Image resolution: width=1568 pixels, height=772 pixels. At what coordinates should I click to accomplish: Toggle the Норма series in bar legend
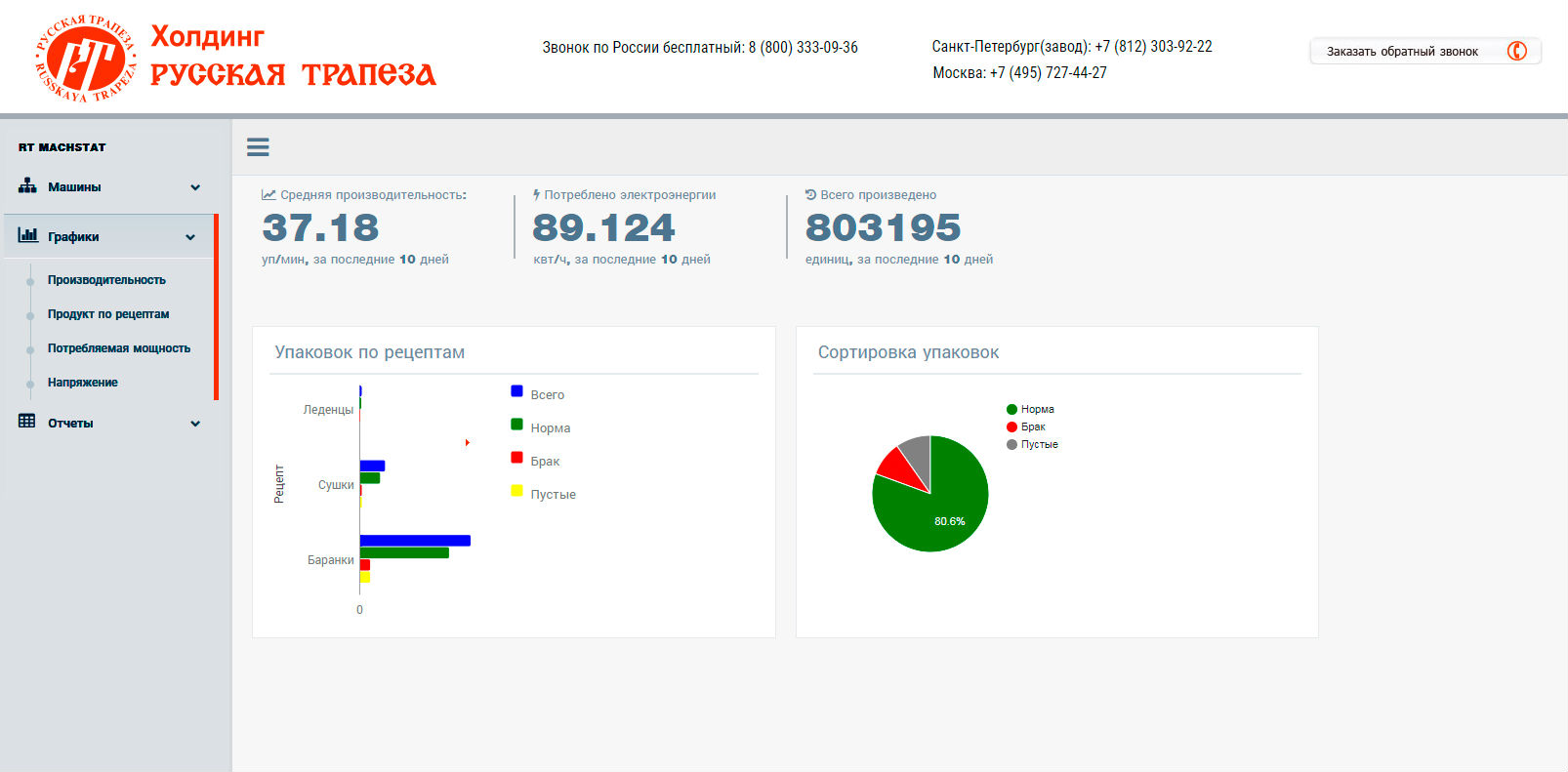click(550, 427)
